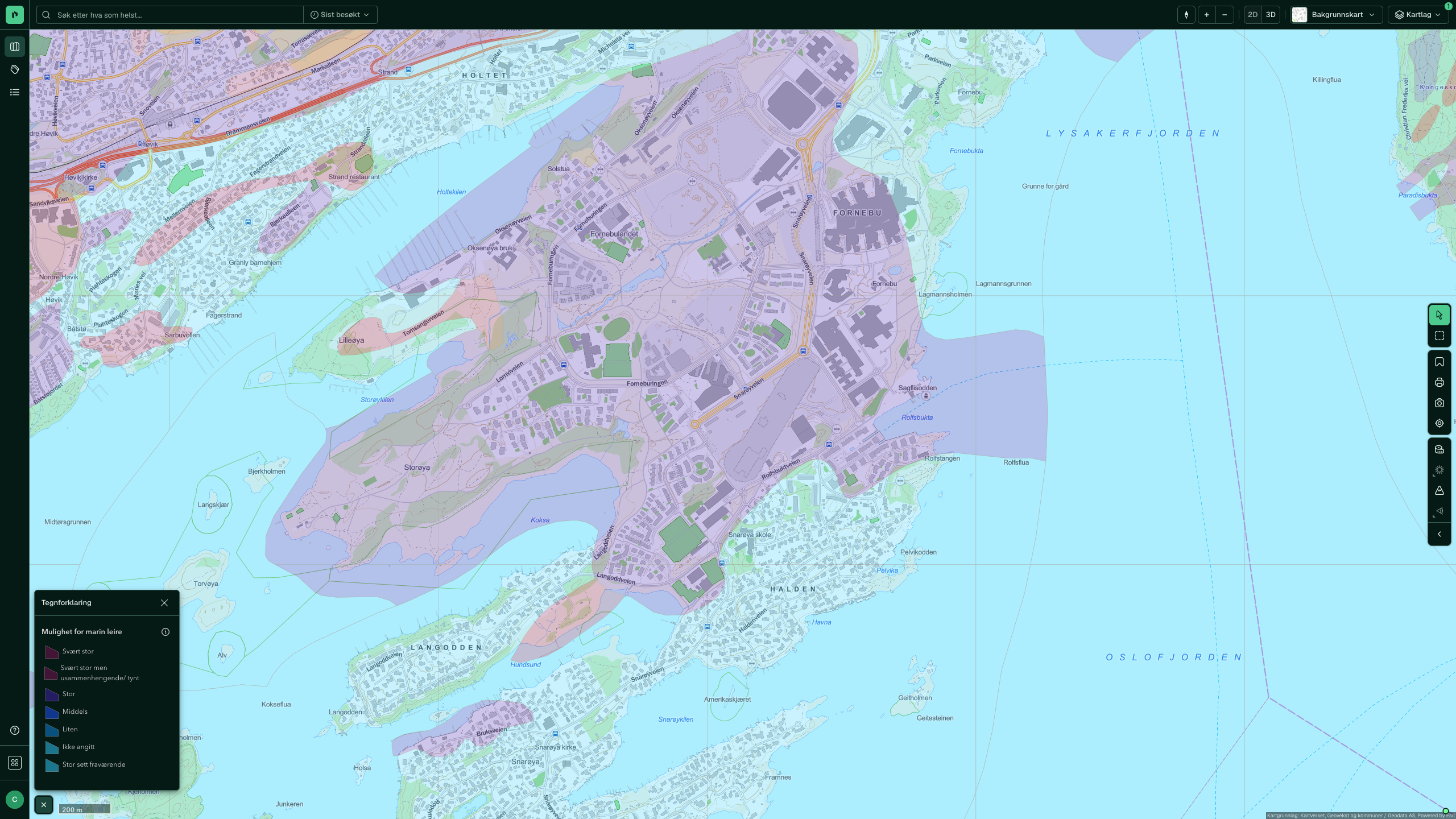
Task: Select the pointer cursor tool
Action: [1439, 315]
